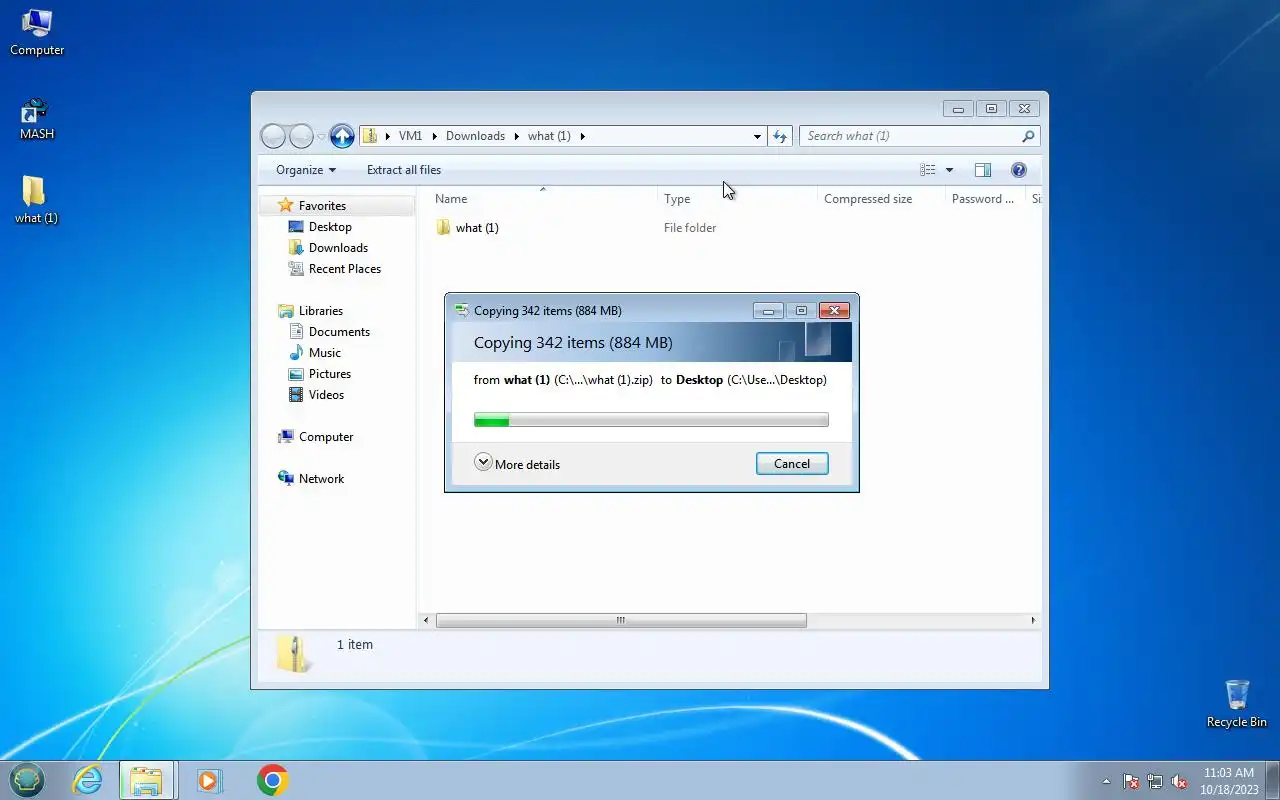Sort by Type column header
This screenshot has width=1280, height=800.
click(x=737, y=199)
